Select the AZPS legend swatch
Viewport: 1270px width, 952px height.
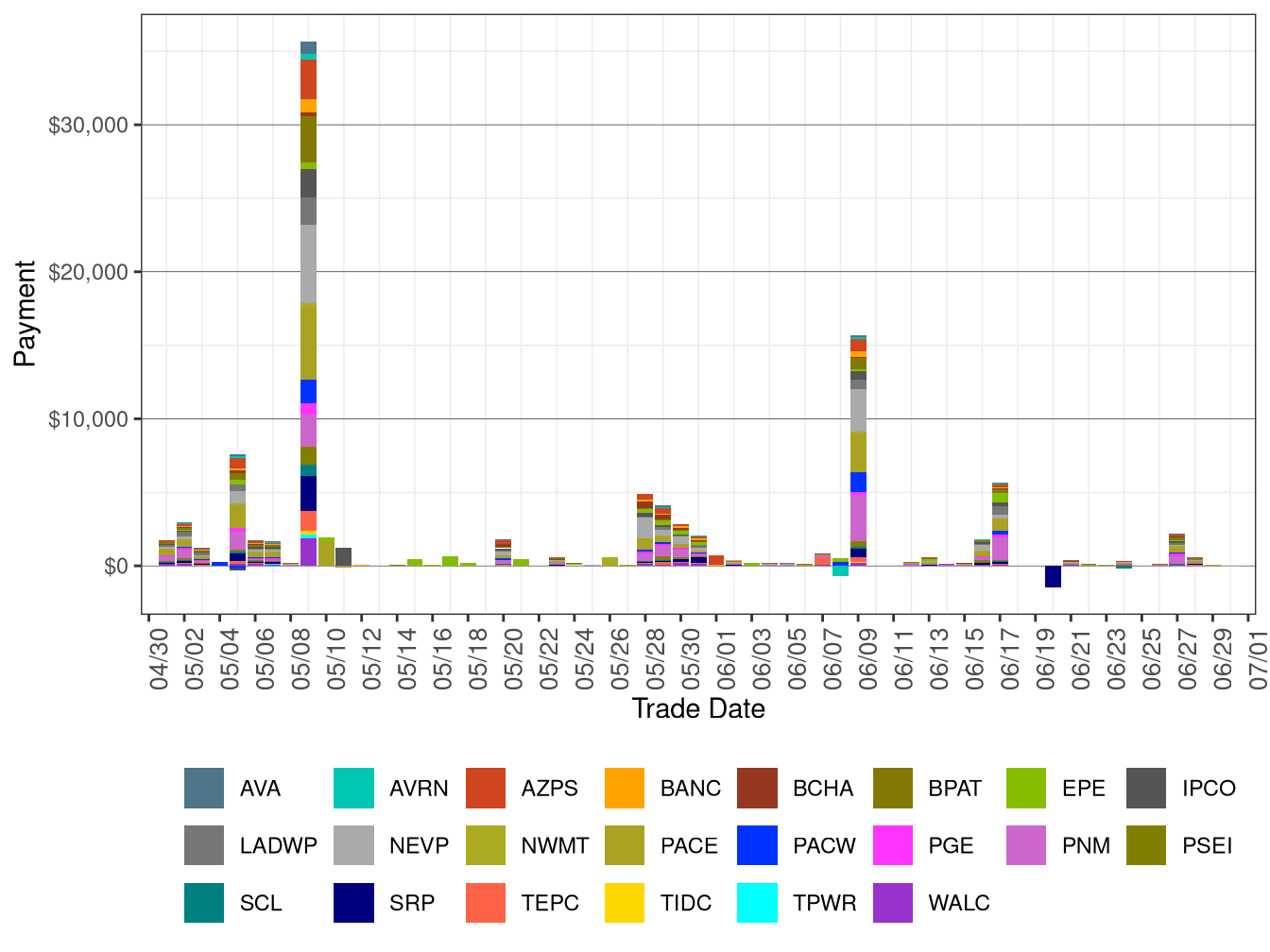[486, 789]
